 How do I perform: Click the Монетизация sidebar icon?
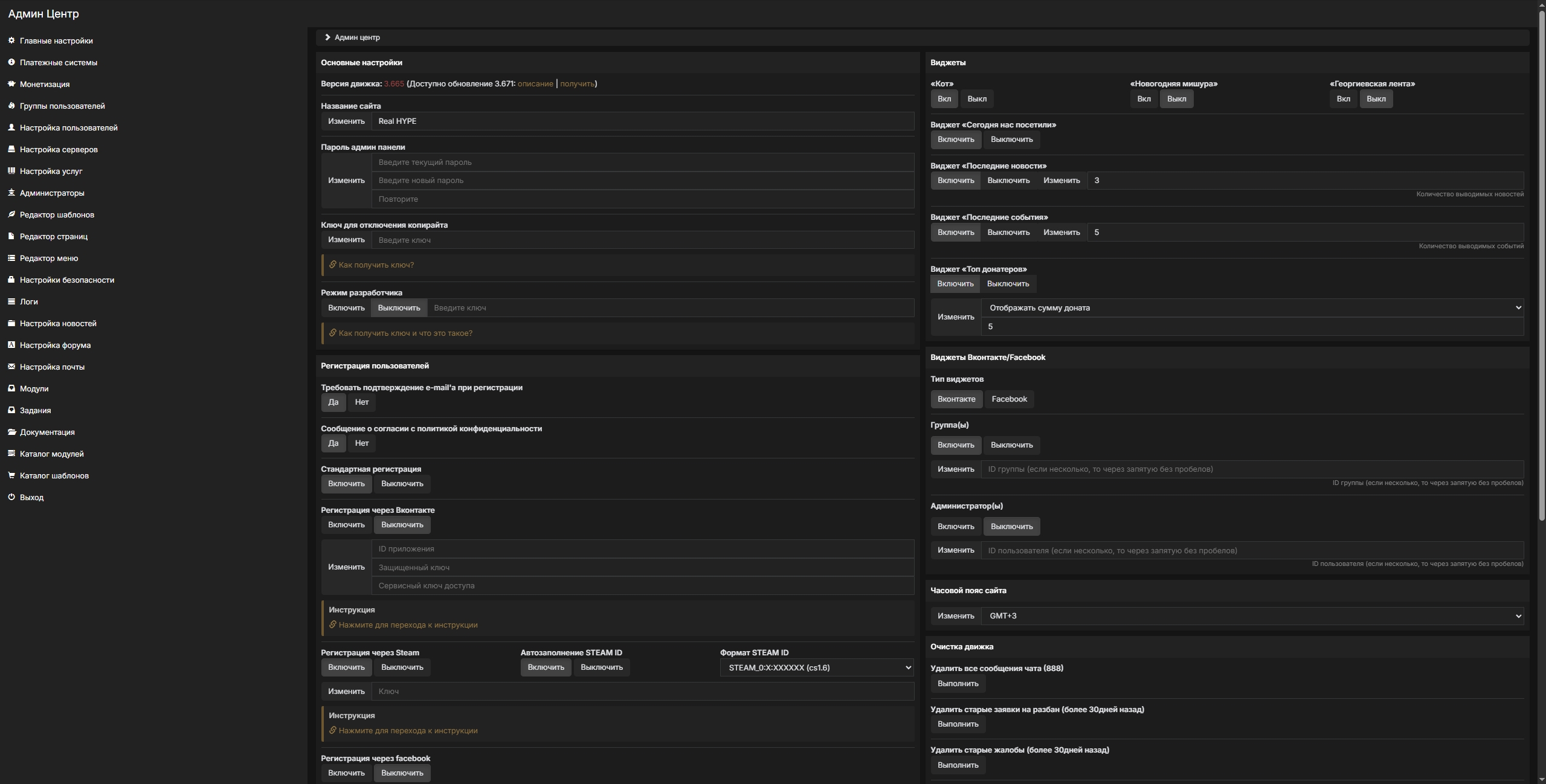click(11, 84)
